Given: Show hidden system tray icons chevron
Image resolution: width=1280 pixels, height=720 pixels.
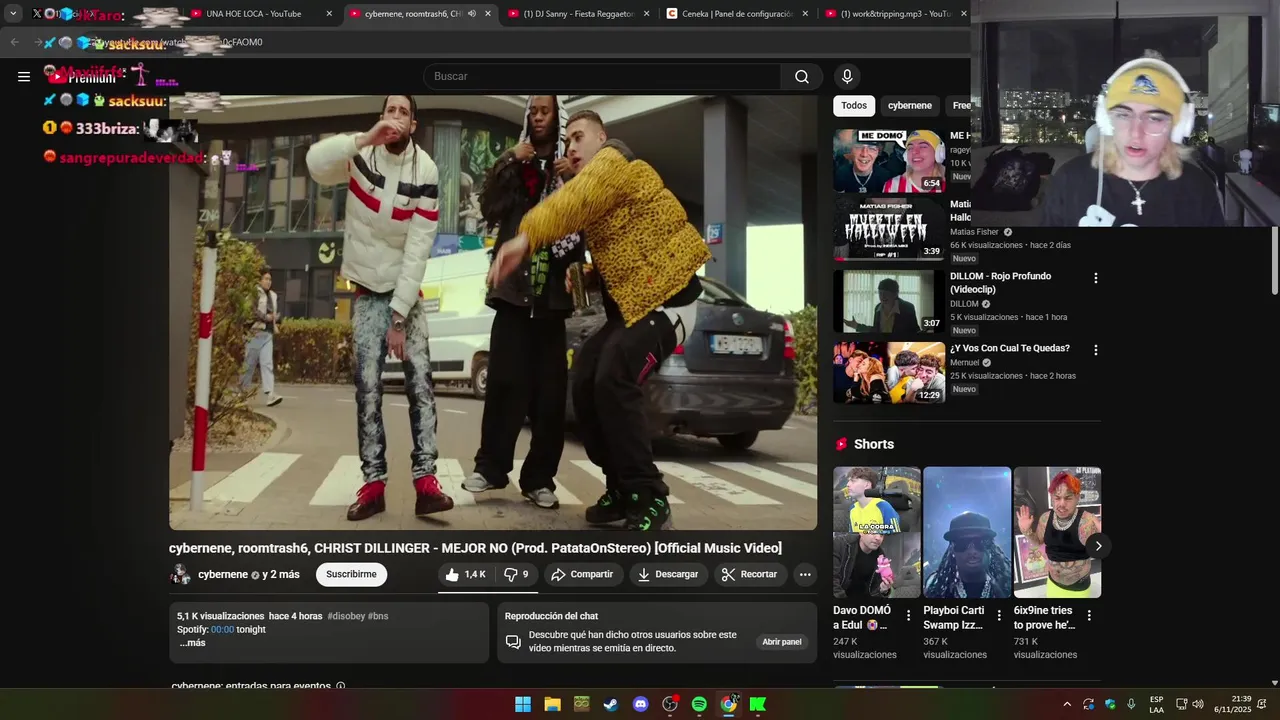Looking at the screenshot, I should [1067, 704].
